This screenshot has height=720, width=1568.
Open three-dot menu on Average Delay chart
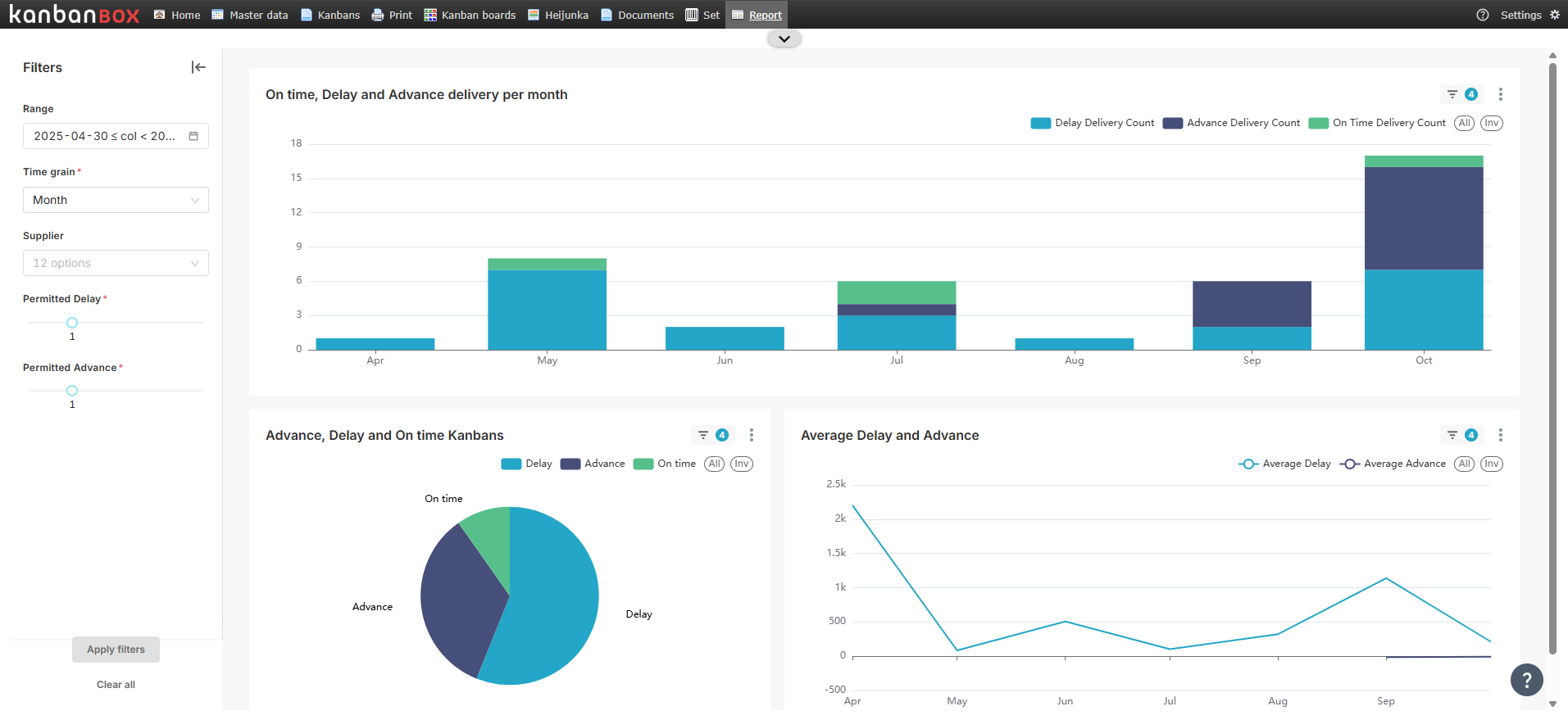pyautogui.click(x=1500, y=435)
